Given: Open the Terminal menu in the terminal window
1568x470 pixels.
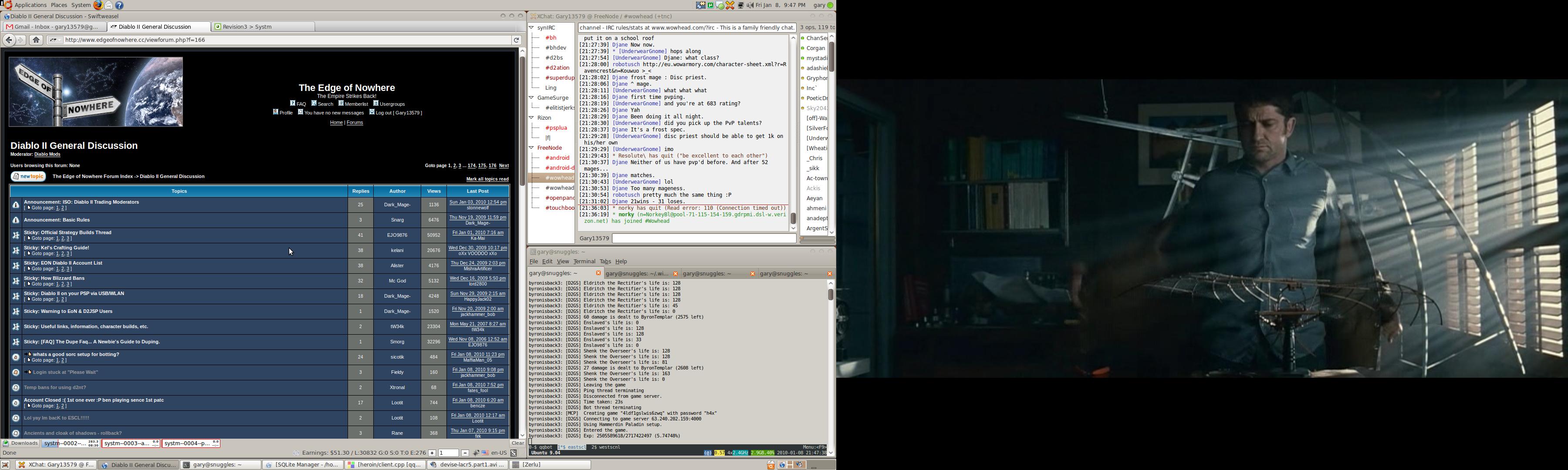Looking at the screenshot, I should point(584,262).
